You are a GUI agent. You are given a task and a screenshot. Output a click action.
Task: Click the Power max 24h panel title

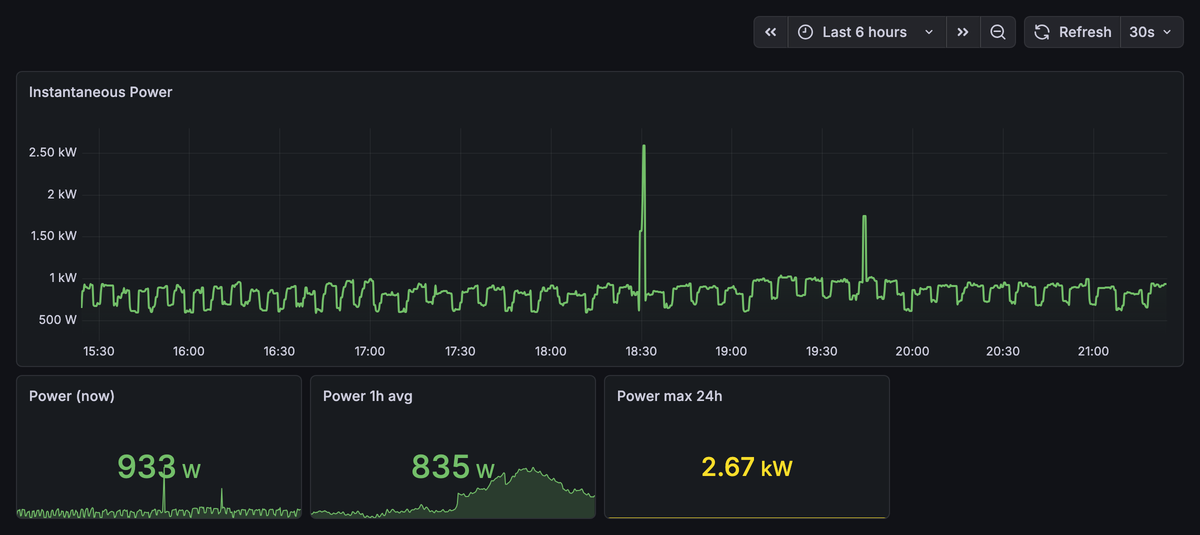click(670, 396)
